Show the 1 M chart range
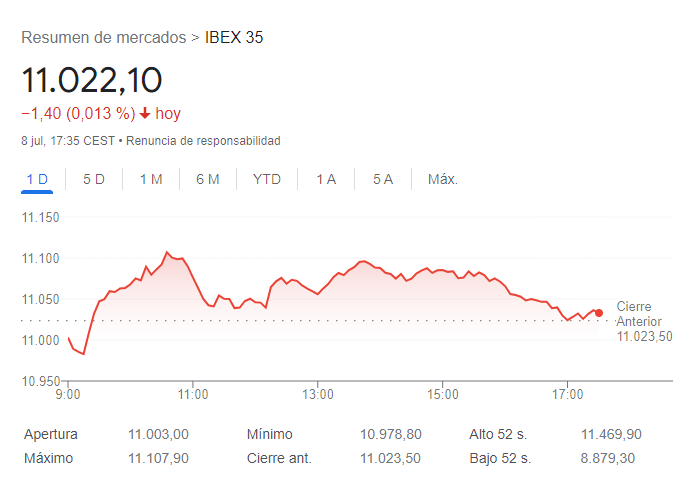Screen dimensions: 699x481 click(151, 180)
